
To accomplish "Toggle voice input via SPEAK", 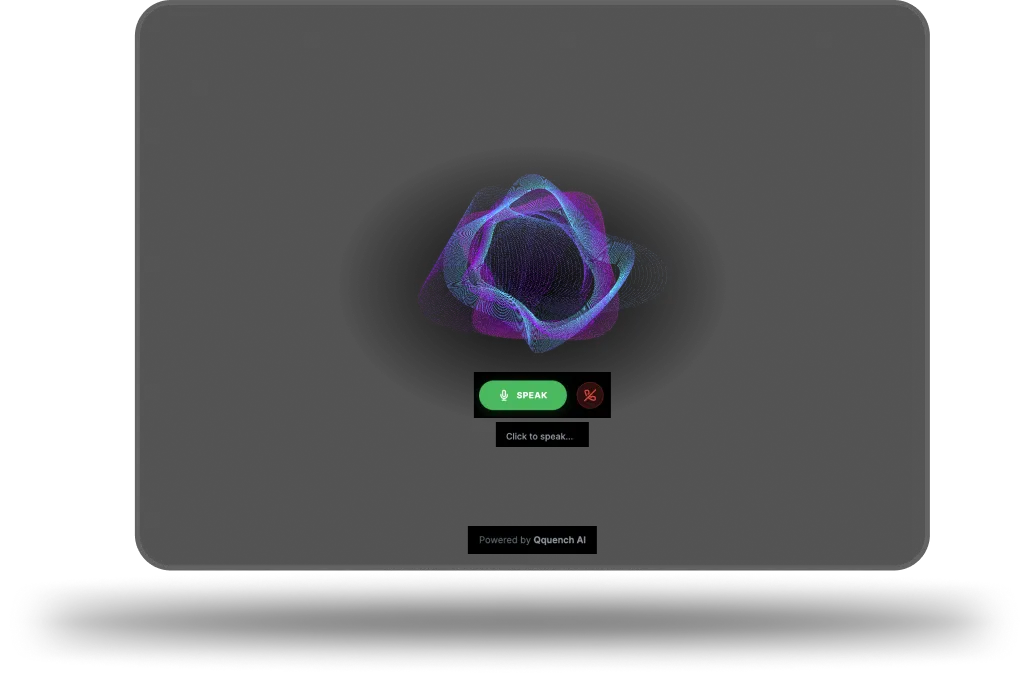I will point(523,395).
